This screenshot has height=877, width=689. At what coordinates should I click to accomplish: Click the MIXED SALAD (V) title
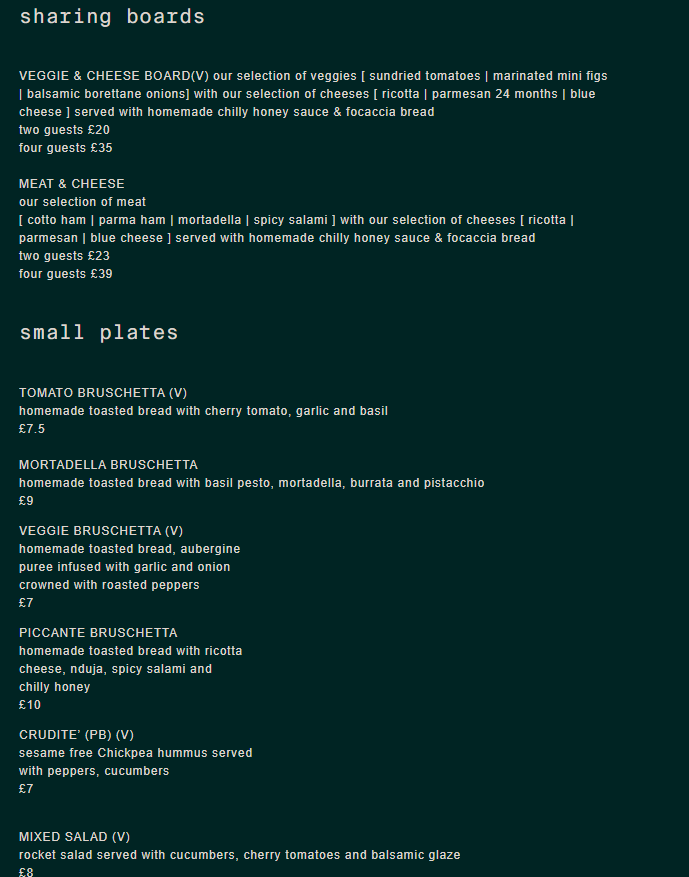(74, 837)
